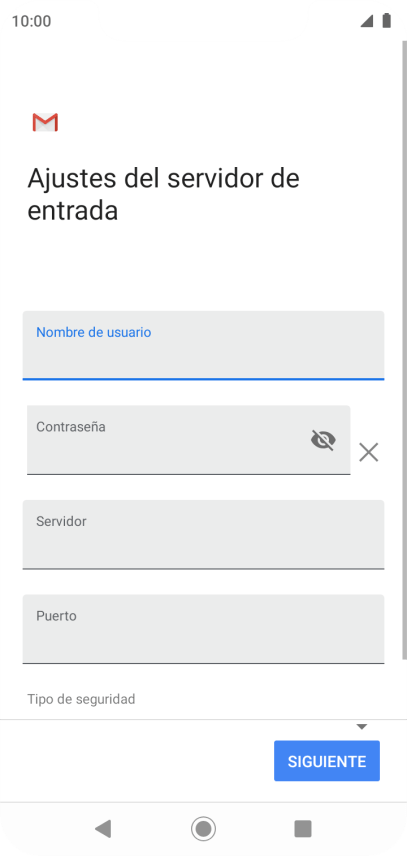The height and width of the screenshot is (856, 407).
Task: Tap the SIGUIENTE button
Action: tap(327, 761)
